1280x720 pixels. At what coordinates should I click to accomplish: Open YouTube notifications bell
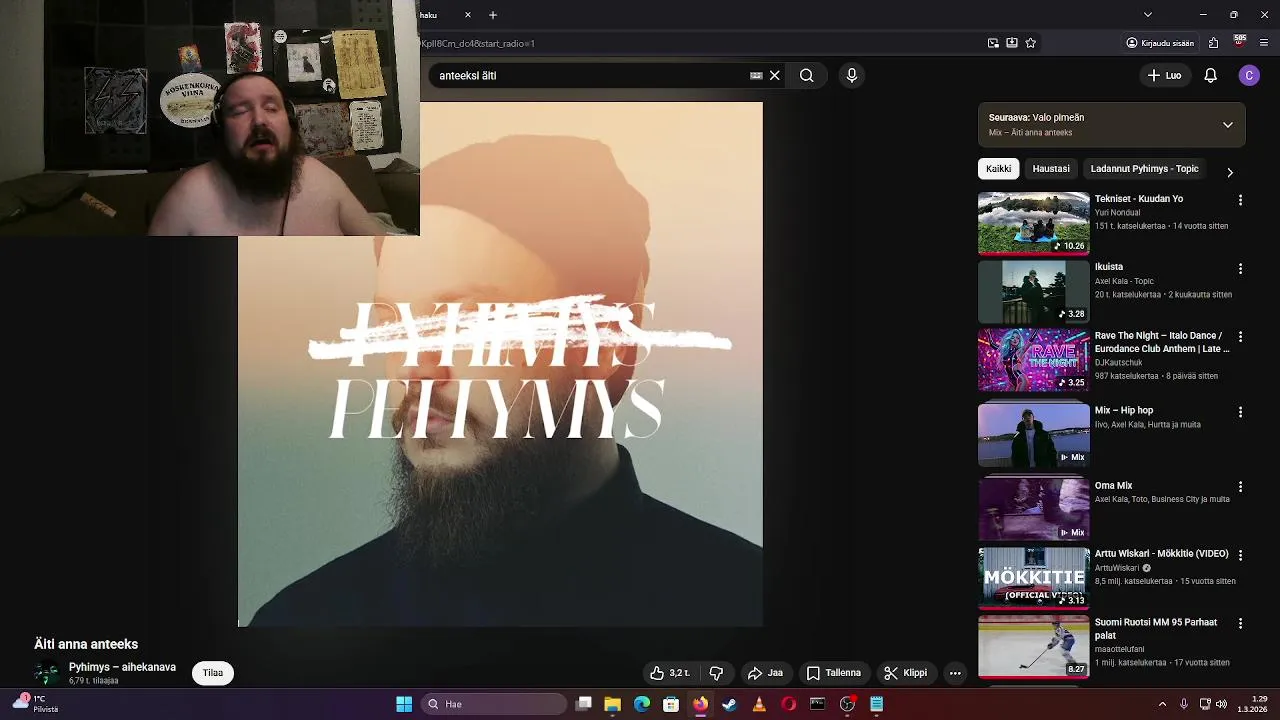pyautogui.click(x=1210, y=75)
